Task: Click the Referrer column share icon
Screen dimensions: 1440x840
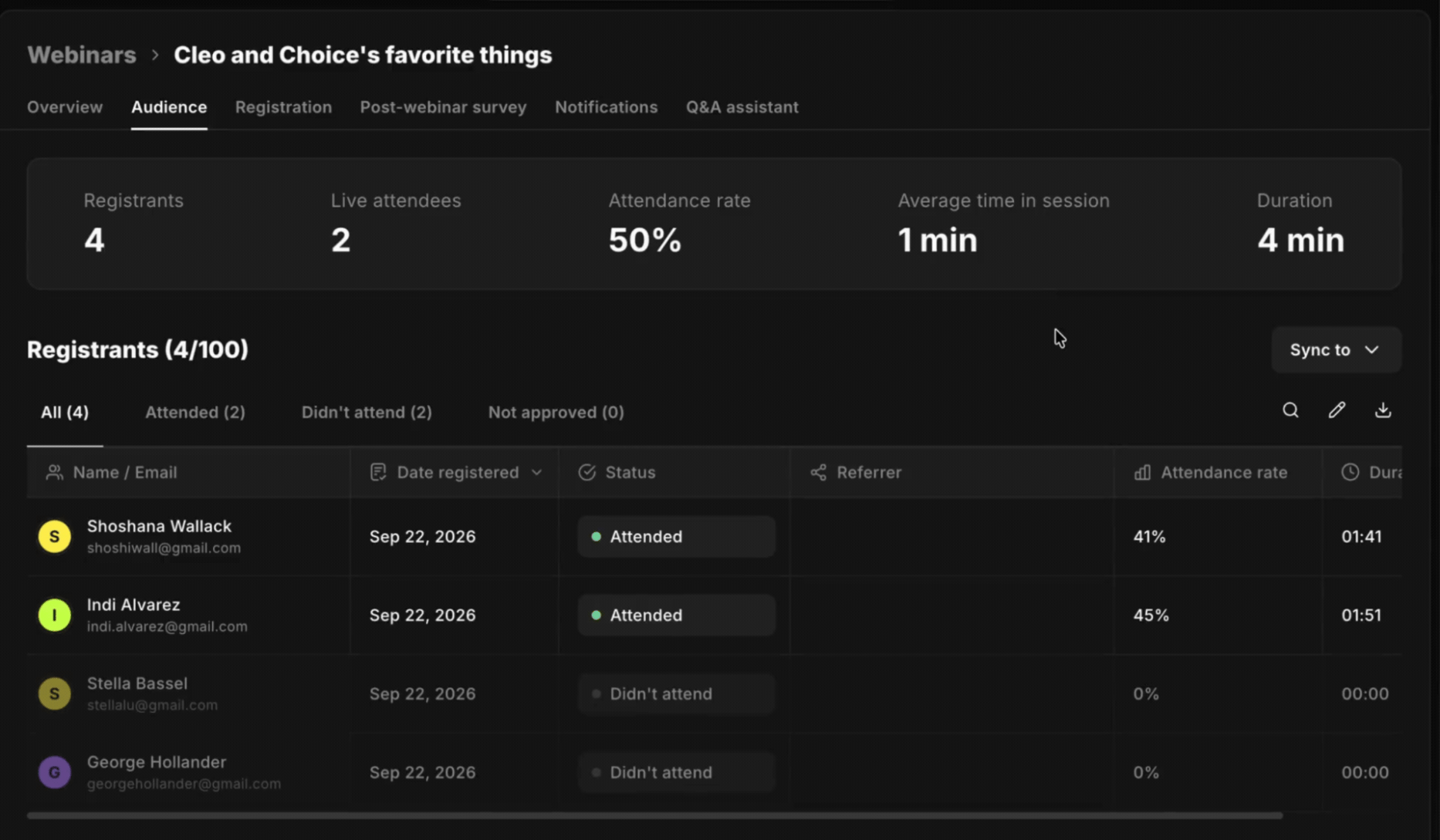Action: click(x=819, y=472)
